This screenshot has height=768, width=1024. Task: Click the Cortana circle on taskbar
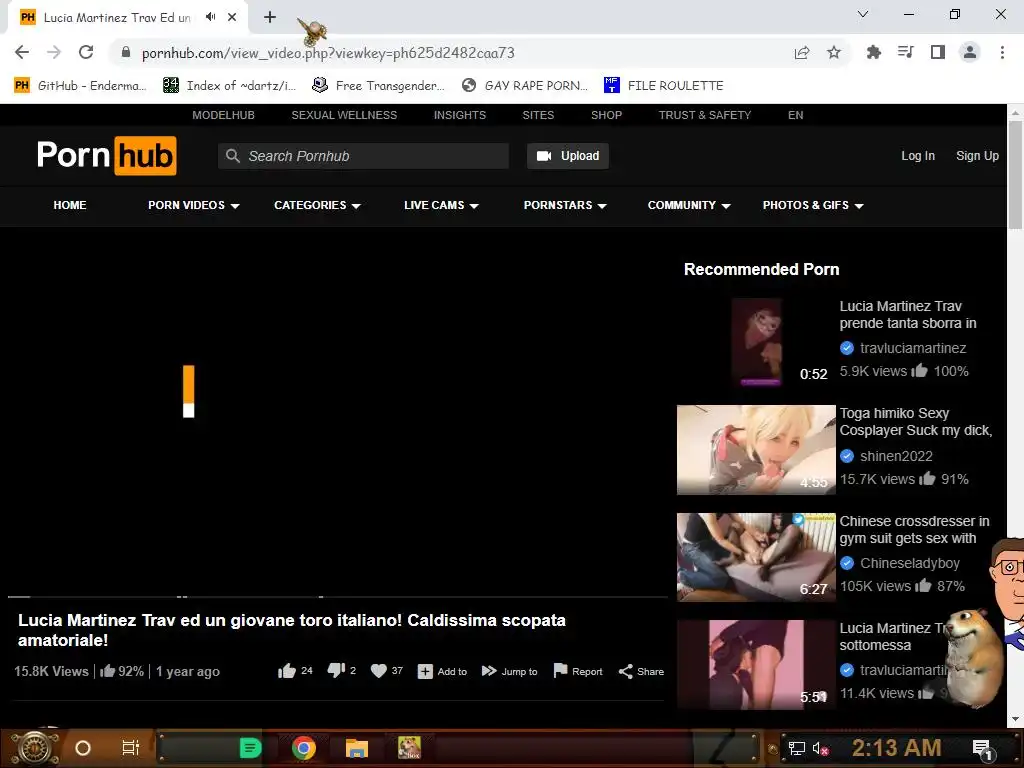click(83, 748)
